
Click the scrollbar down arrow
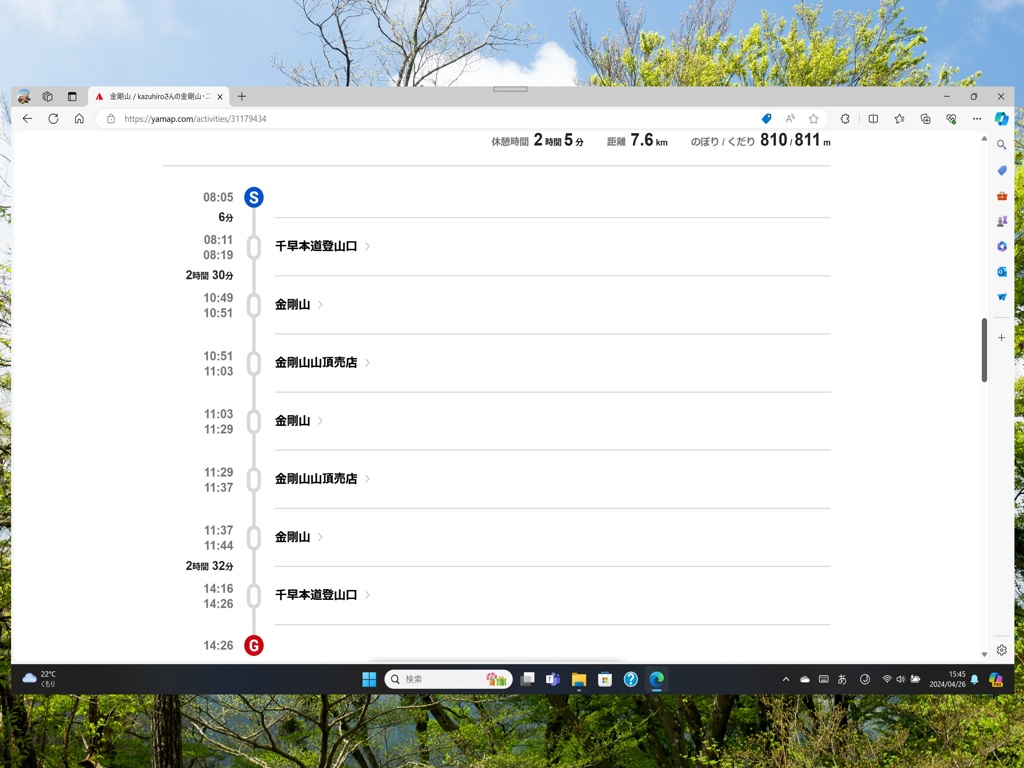coord(984,654)
